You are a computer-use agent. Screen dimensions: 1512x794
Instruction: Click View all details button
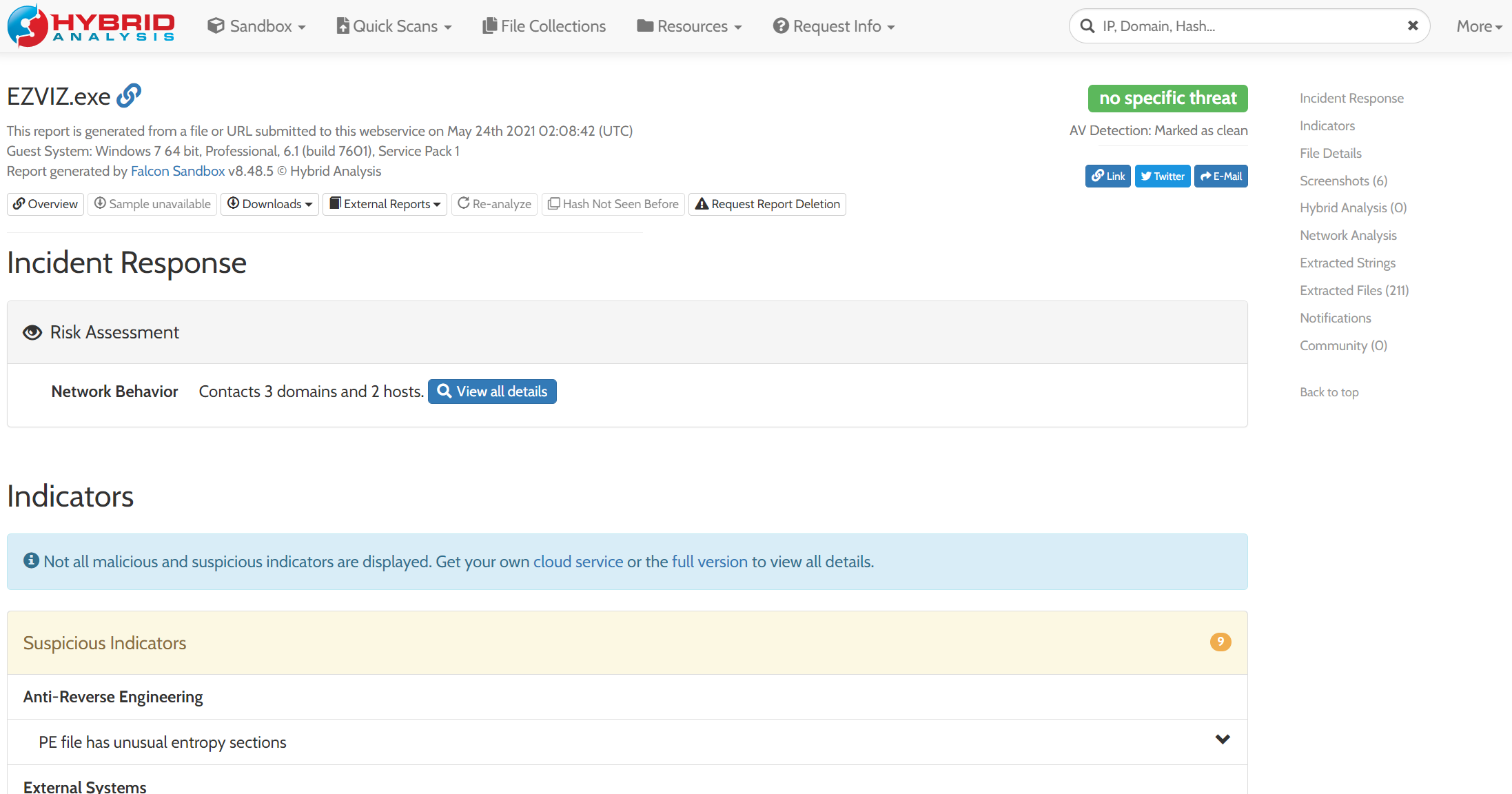click(492, 391)
